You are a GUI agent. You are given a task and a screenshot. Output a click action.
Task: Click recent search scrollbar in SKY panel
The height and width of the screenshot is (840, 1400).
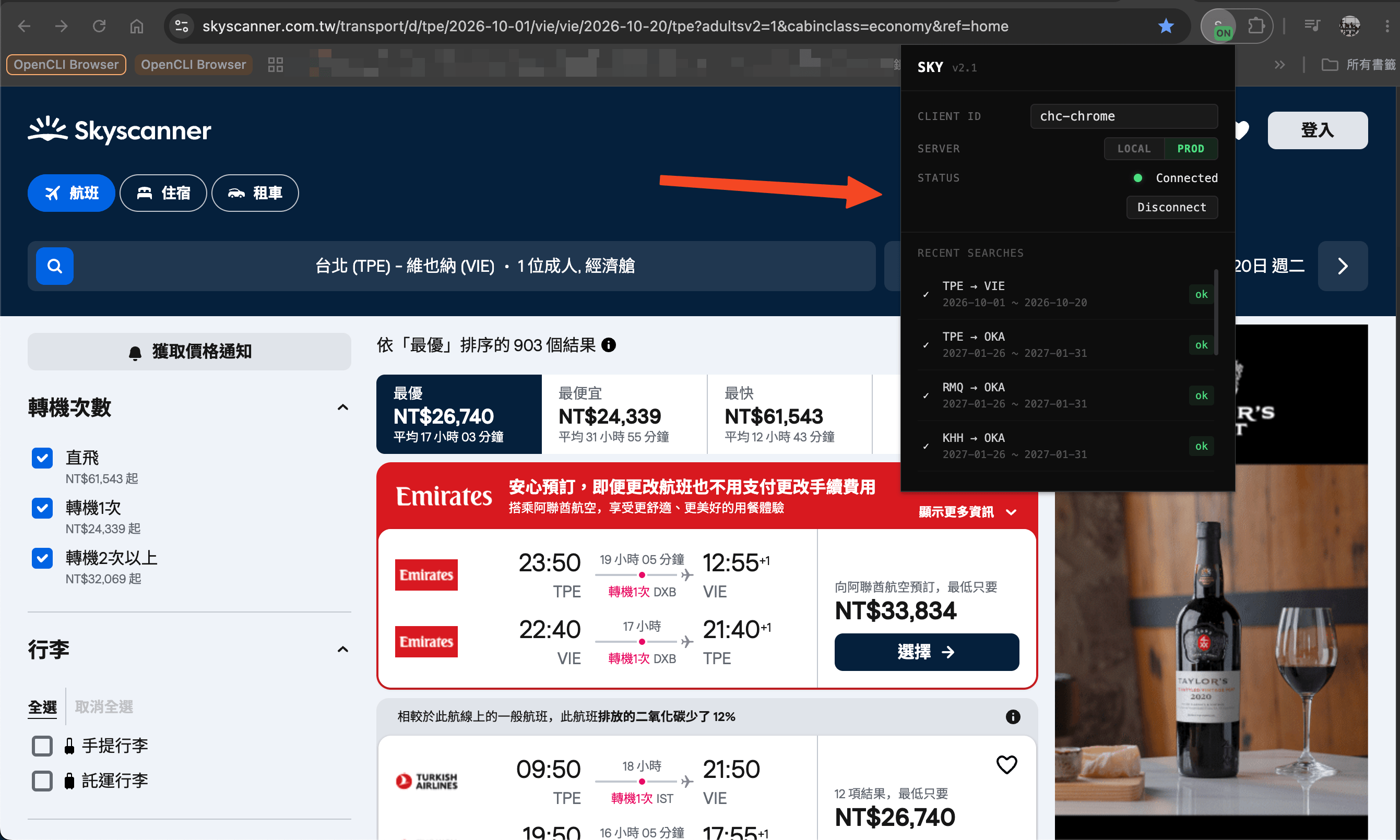point(1216,313)
